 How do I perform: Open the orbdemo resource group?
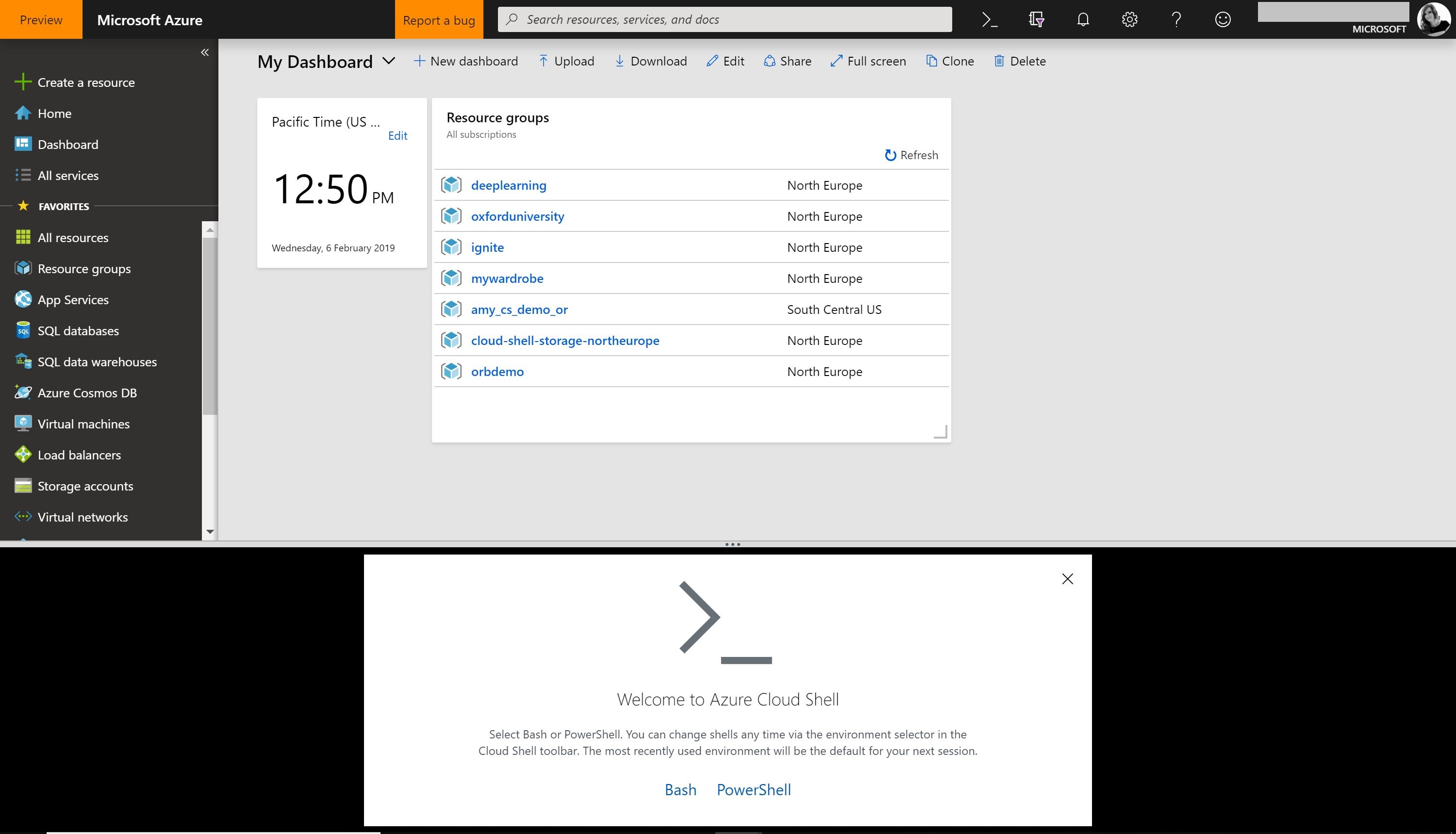pyautogui.click(x=497, y=371)
